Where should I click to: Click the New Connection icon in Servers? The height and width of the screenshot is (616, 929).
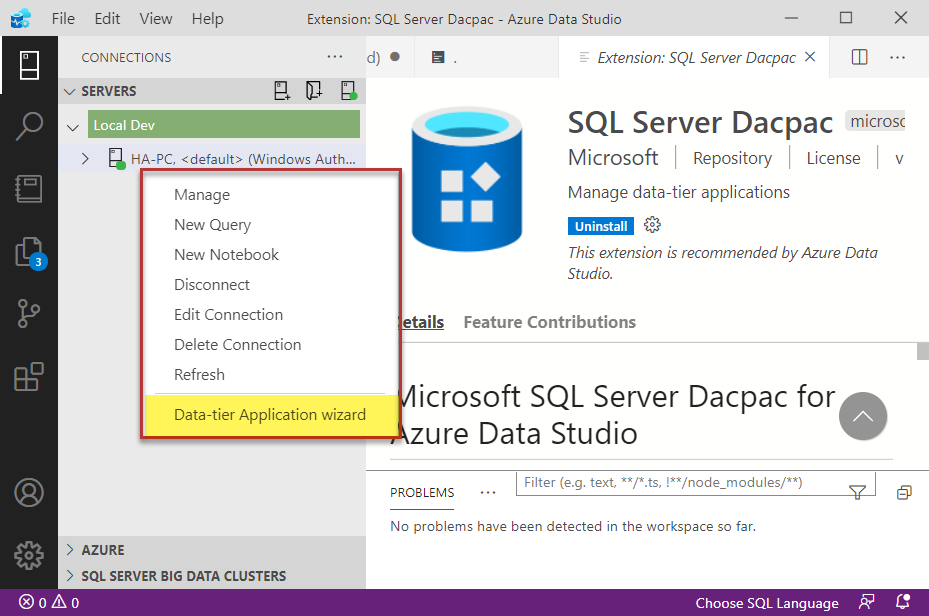[282, 91]
